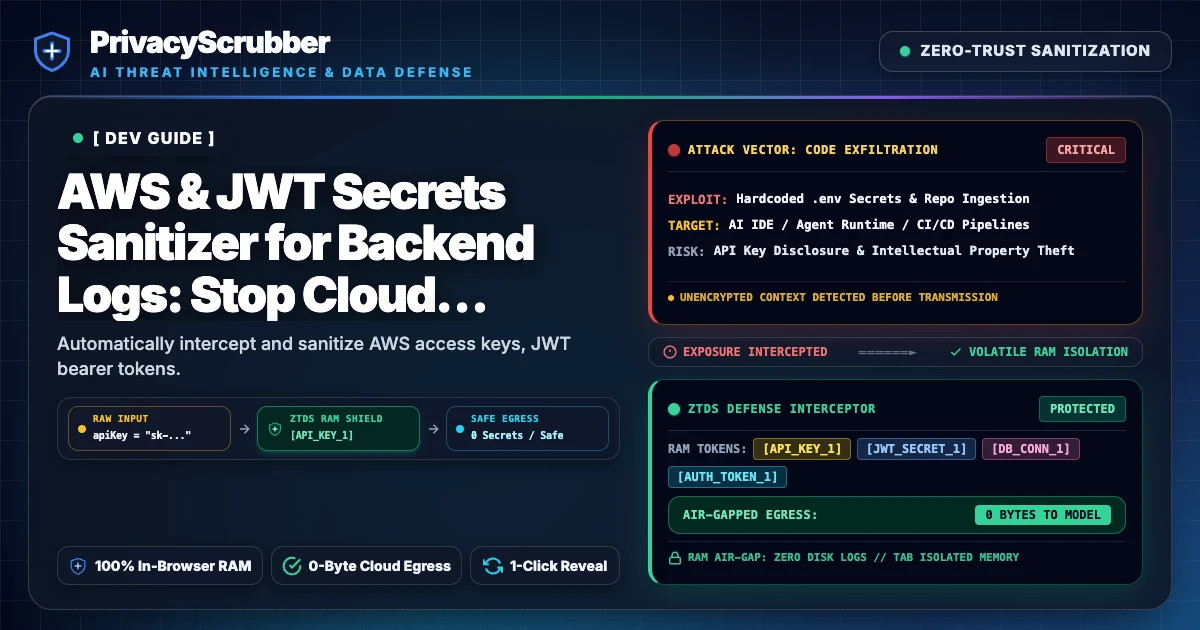
Task: Click UNENCRYPTED CONTEXT DETECTED BEFORE TRANSMISSION warning
Action: (838, 297)
